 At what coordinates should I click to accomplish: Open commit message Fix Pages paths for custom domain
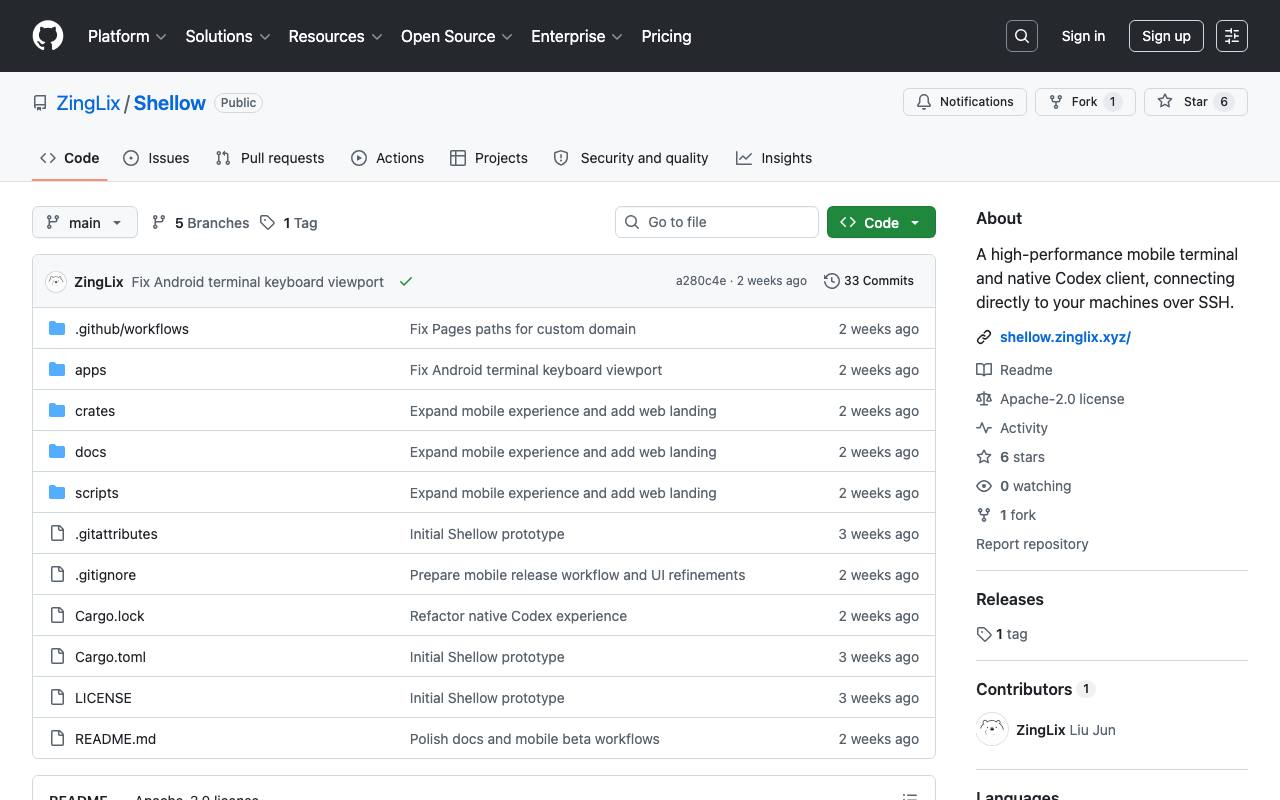coord(523,329)
